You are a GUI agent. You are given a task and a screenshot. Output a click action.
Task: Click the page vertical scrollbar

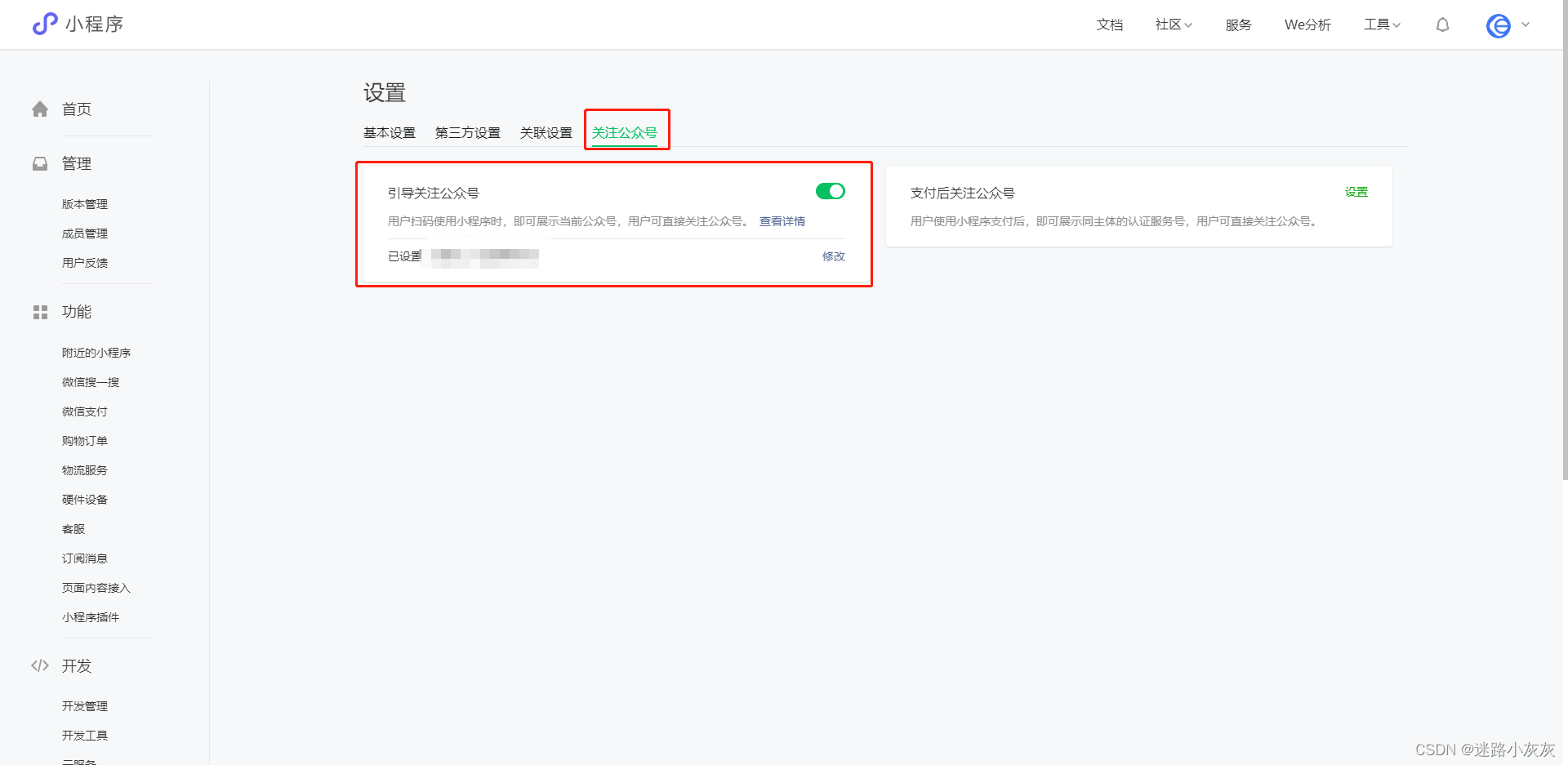pyautogui.click(x=1565, y=241)
